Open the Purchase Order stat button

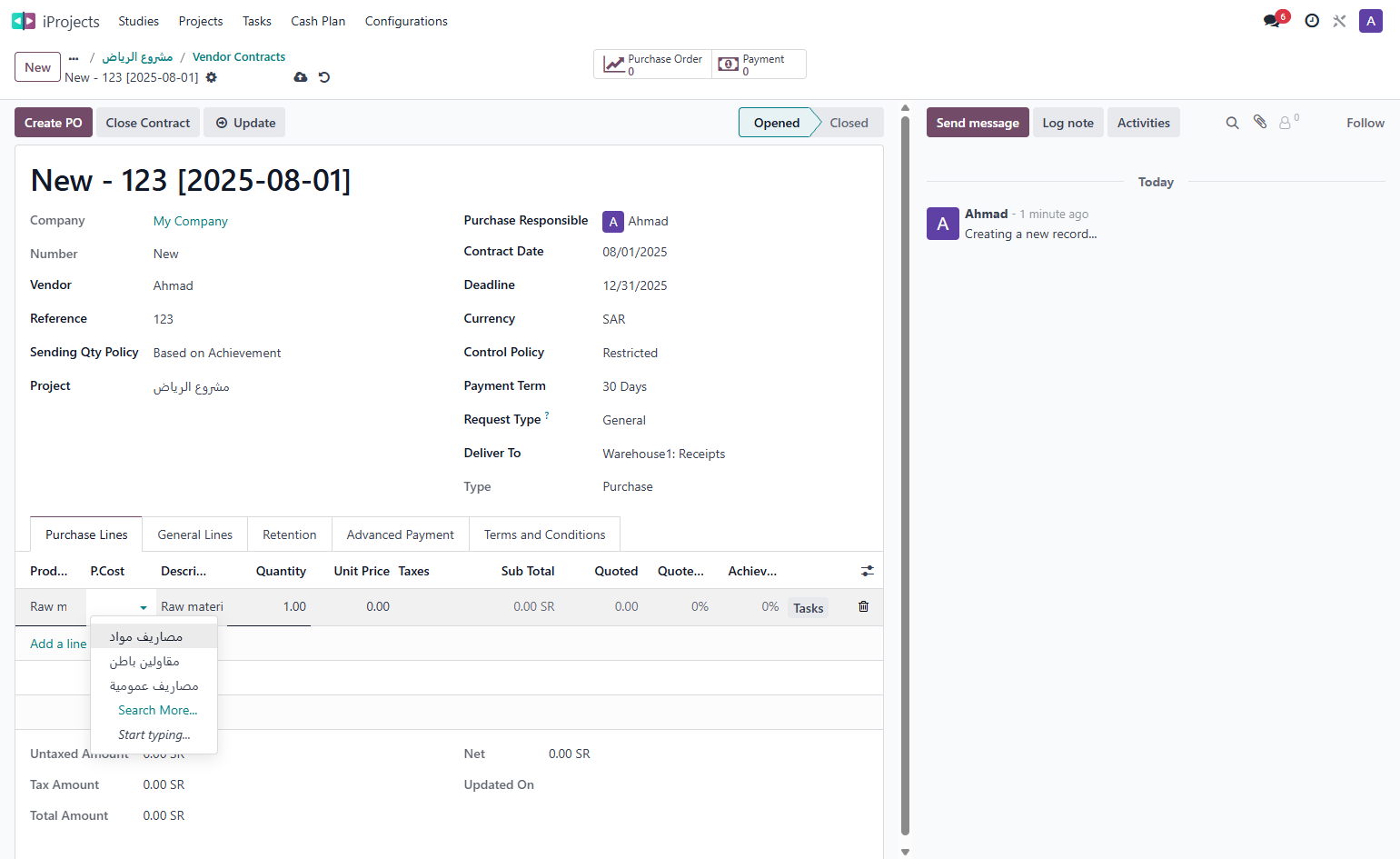coord(653,65)
